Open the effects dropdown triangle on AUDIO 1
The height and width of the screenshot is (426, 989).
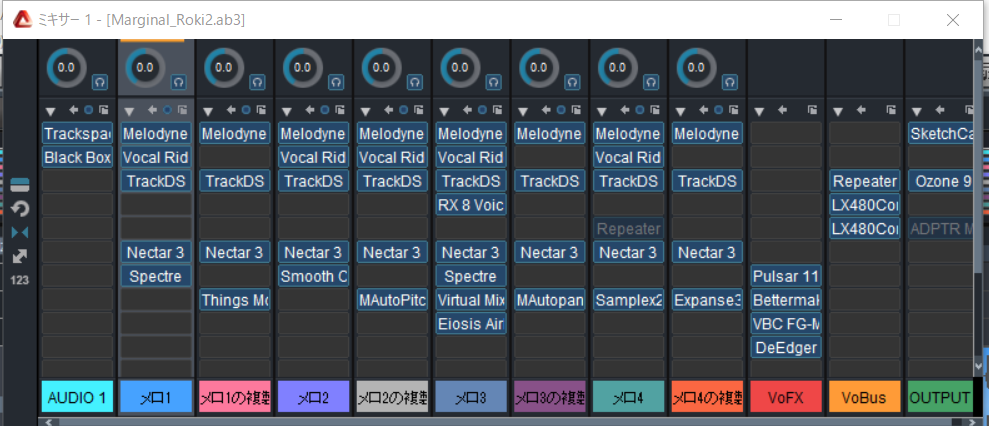pos(50,112)
